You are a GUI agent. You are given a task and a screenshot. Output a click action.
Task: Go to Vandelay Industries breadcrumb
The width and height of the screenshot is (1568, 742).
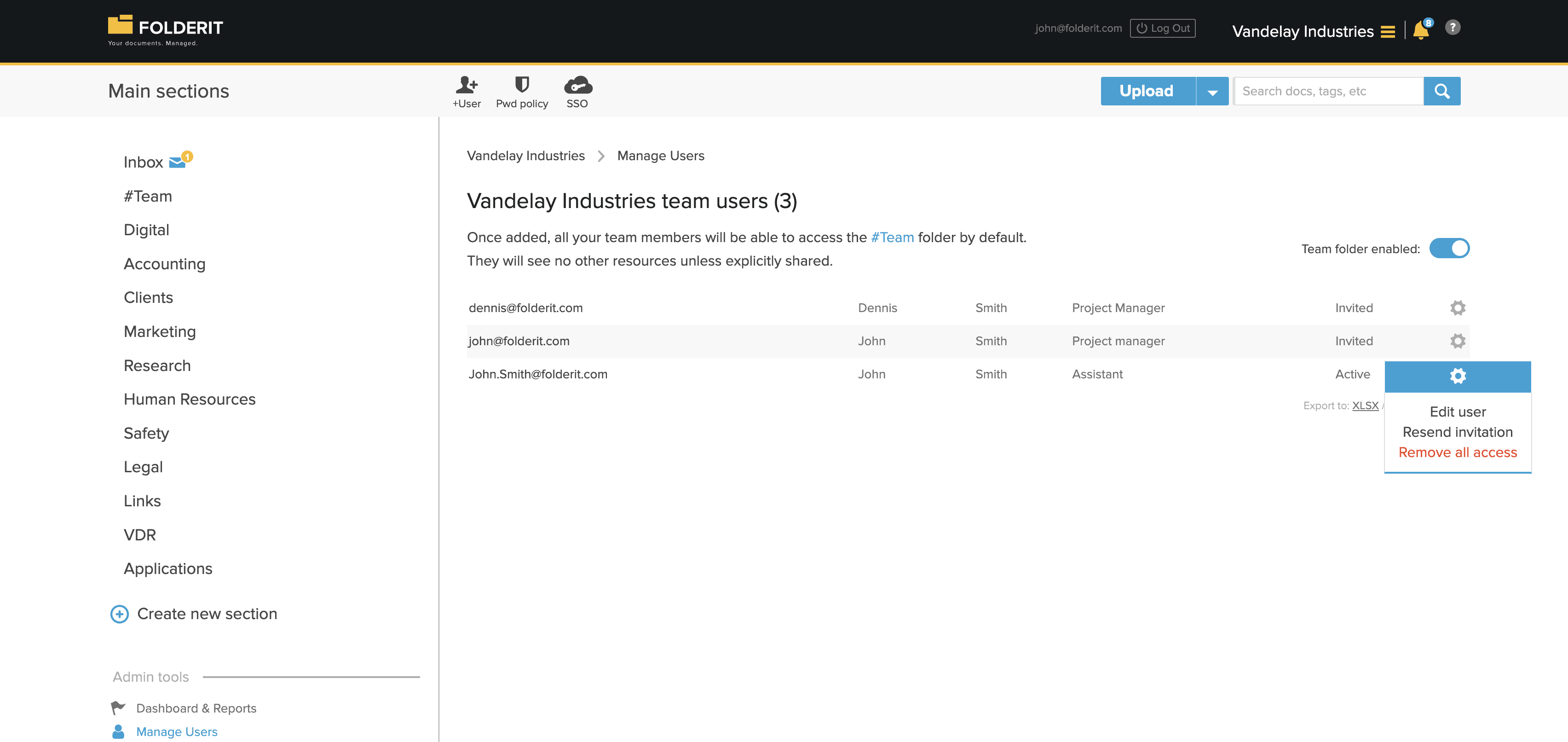[x=525, y=155]
